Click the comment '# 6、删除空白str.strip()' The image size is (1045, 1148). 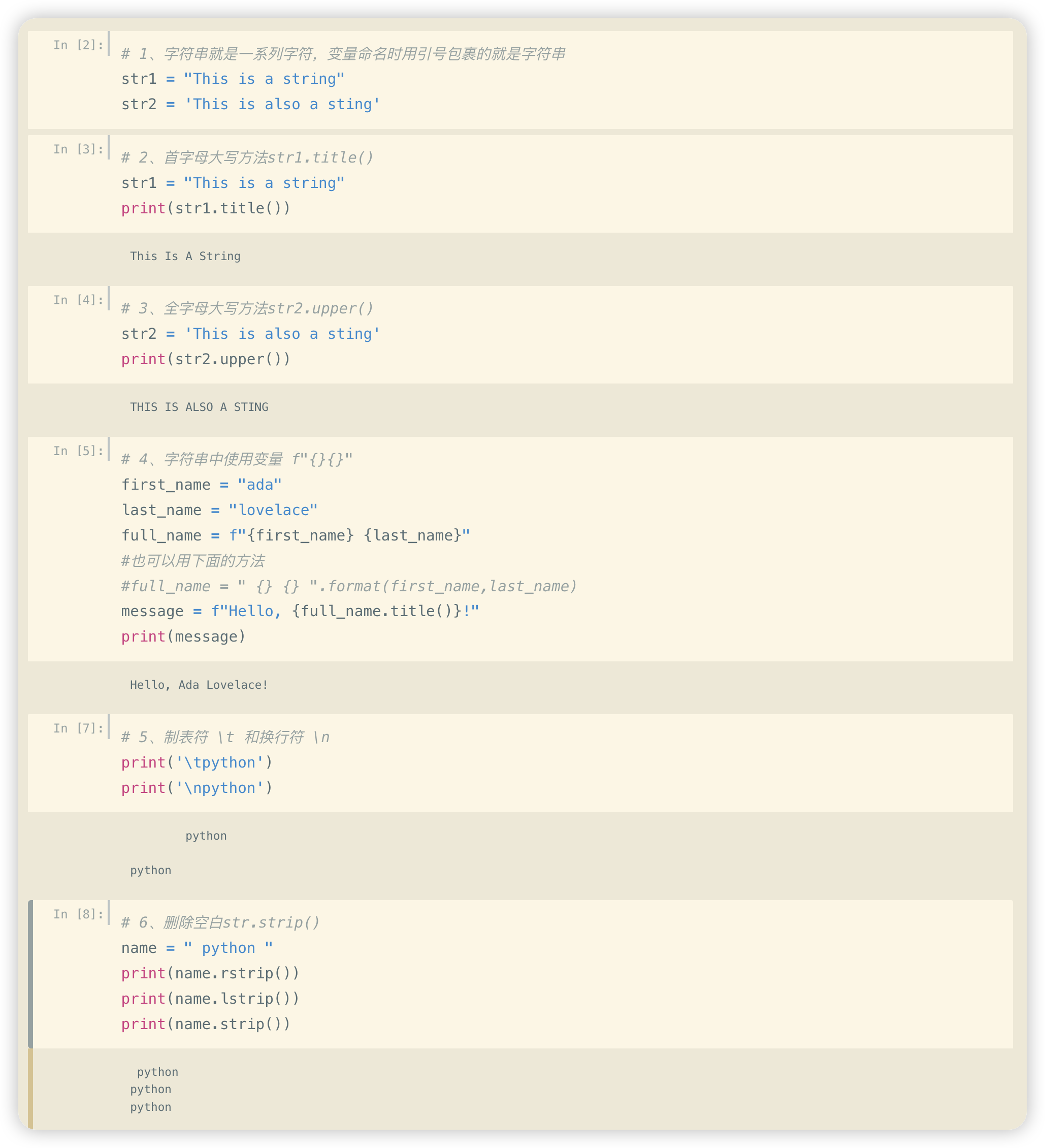point(220,922)
